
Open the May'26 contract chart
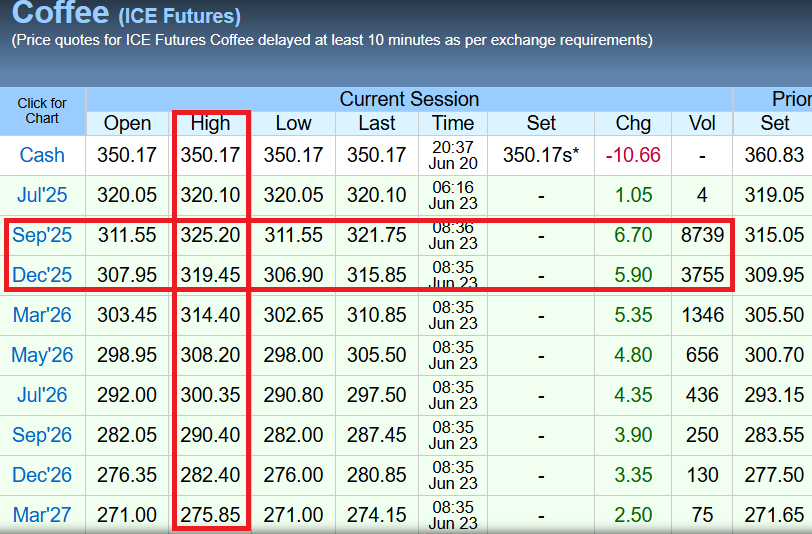42,355
